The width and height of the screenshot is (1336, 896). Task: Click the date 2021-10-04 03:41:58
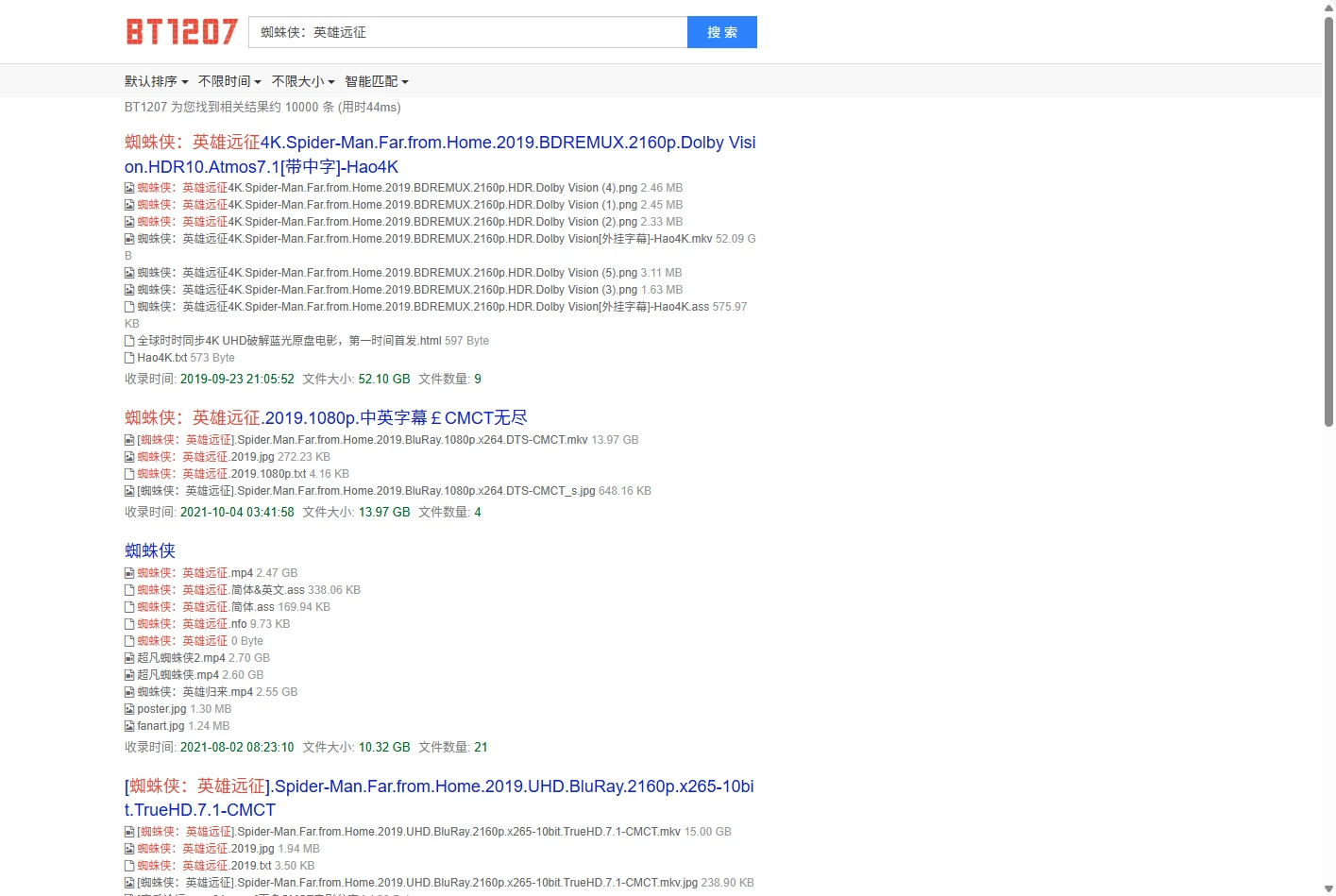[237, 512]
